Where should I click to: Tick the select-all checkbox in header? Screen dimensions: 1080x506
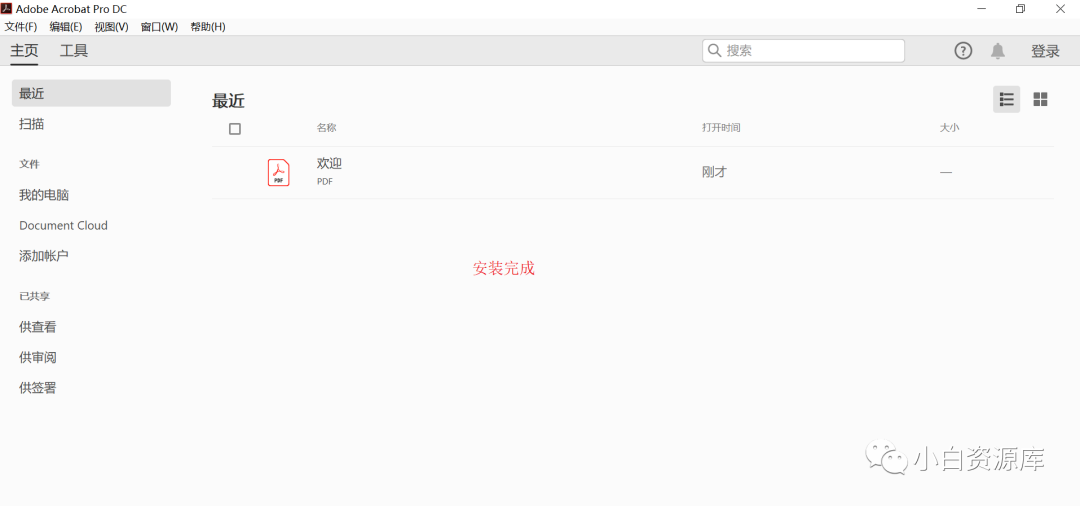(235, 129)
